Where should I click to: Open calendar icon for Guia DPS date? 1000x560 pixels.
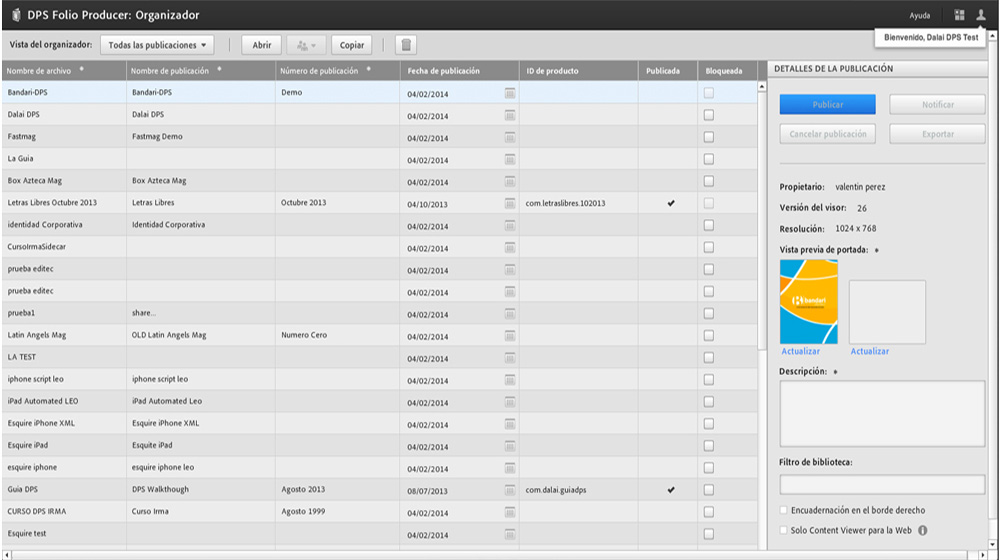coord(510,490)
